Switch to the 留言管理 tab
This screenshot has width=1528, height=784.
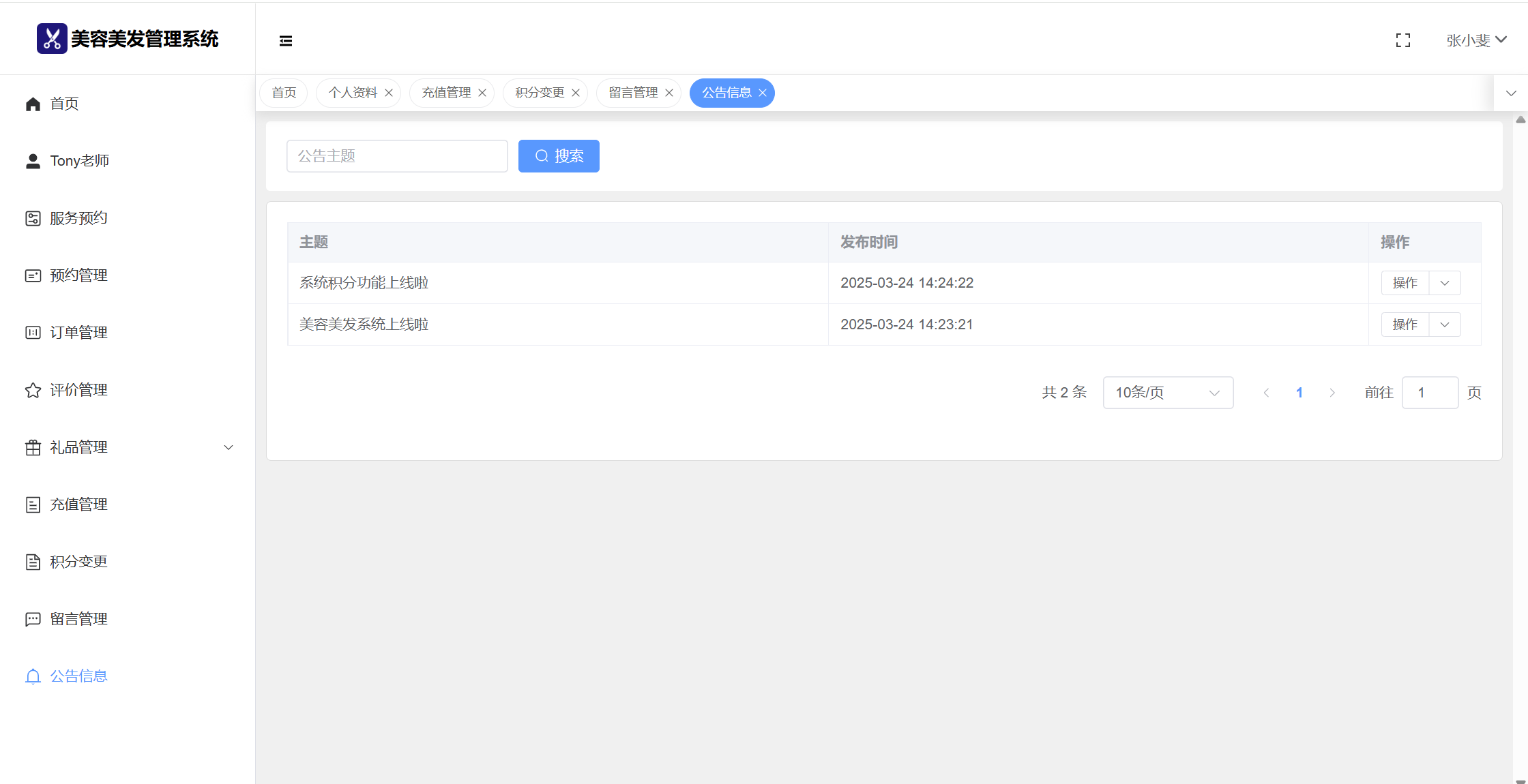pyautogui.click(x=633, y=93)
